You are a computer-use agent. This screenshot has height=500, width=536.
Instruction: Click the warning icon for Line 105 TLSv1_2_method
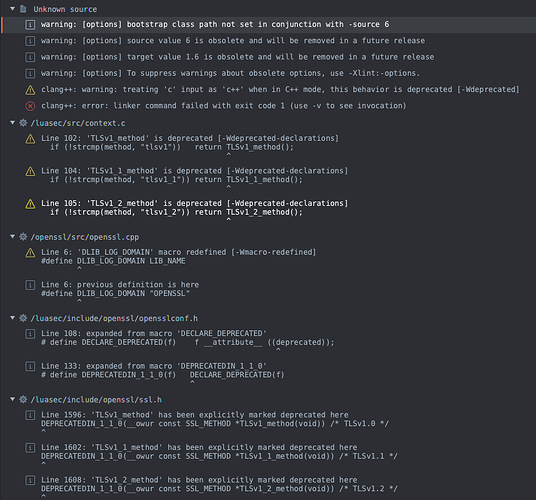(30, 204)
